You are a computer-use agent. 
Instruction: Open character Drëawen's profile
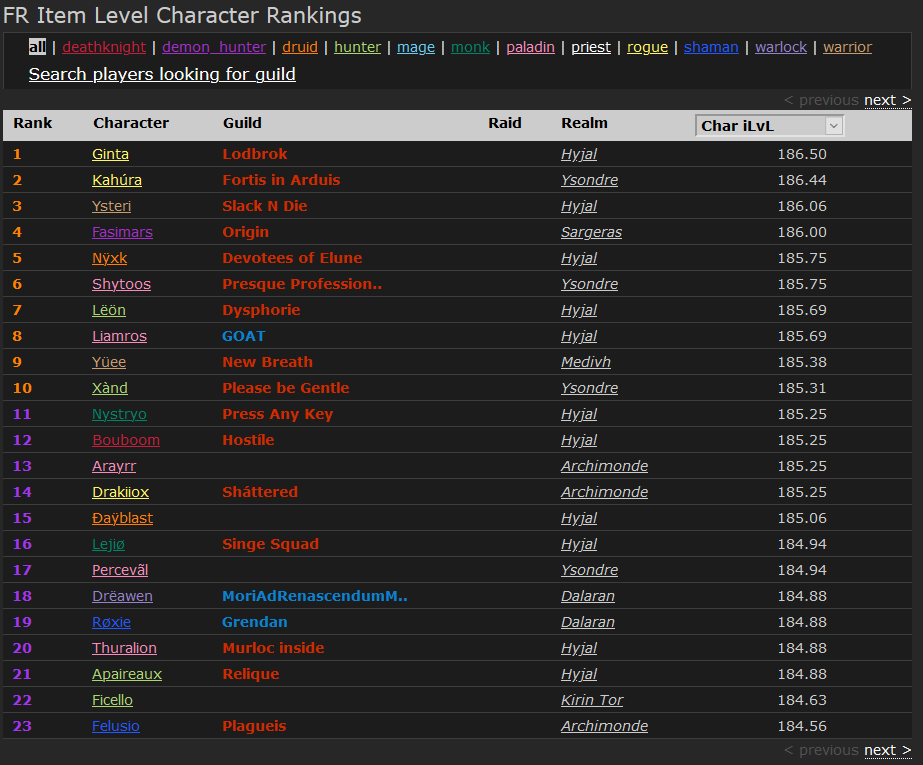coord(122,596)
